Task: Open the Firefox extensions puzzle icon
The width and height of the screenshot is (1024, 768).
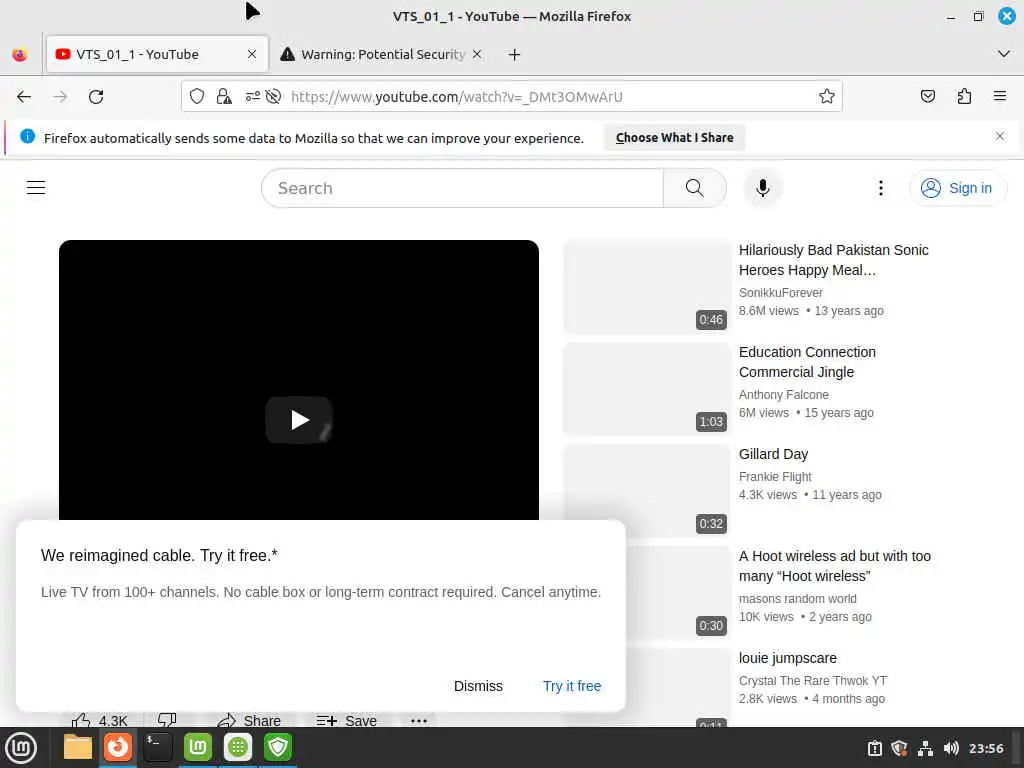Action: tap(964, 97)
